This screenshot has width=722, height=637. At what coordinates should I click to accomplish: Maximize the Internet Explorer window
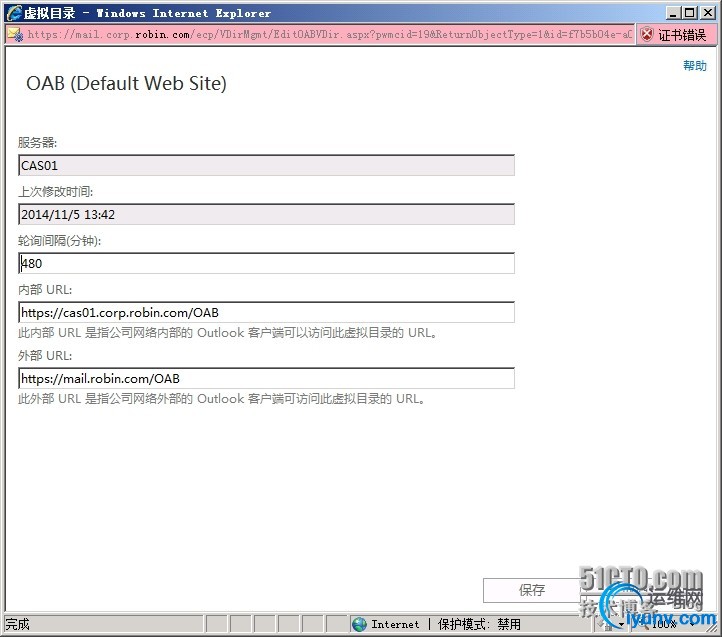point(690,13)
